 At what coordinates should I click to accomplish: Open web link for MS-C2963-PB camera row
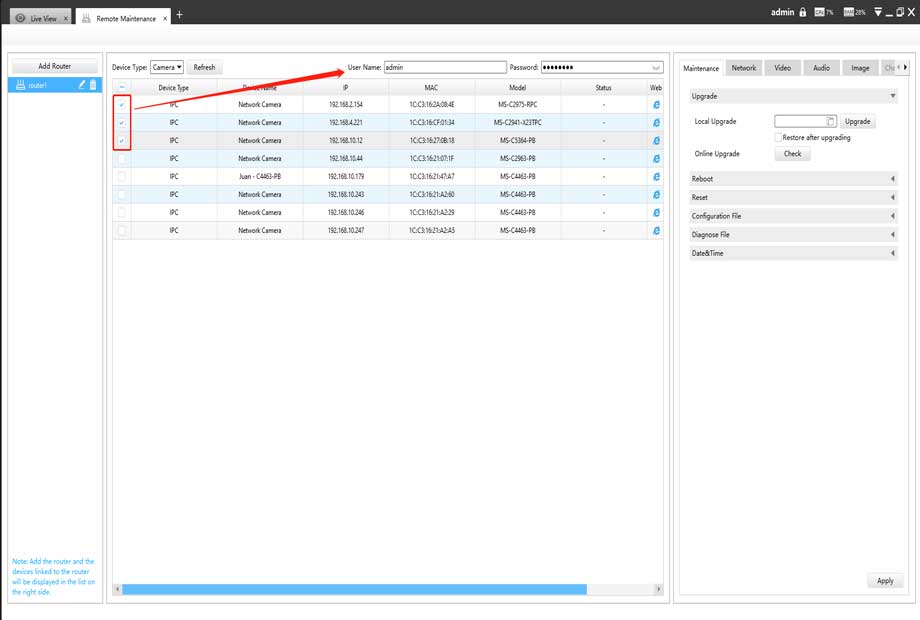pos(657,159)
